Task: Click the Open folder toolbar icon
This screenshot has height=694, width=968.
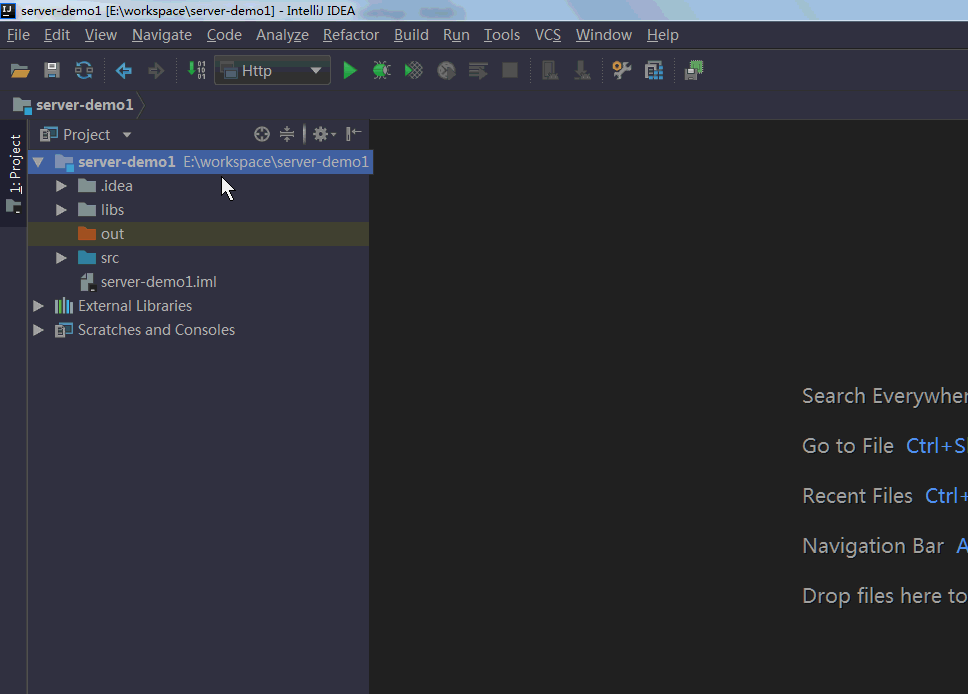Action: (x=20, y=71)
